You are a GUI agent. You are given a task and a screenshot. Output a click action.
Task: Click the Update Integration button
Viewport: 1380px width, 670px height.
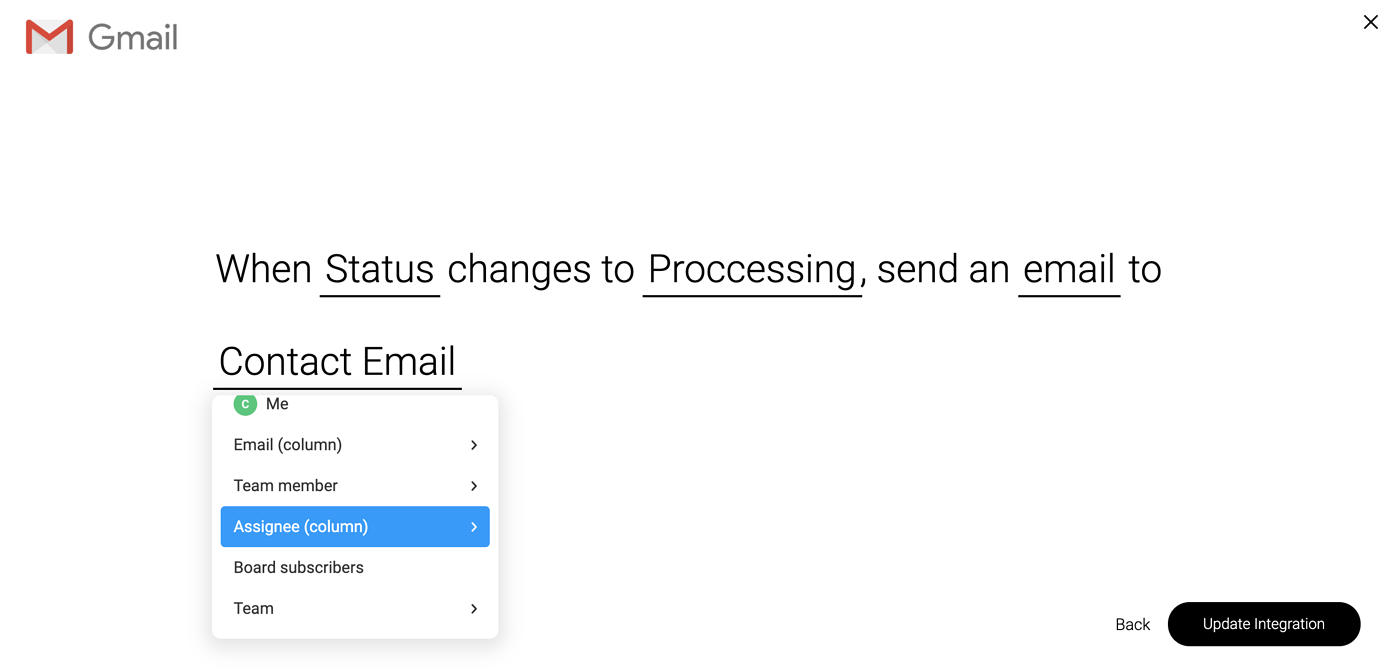[x=1263, y=624]
